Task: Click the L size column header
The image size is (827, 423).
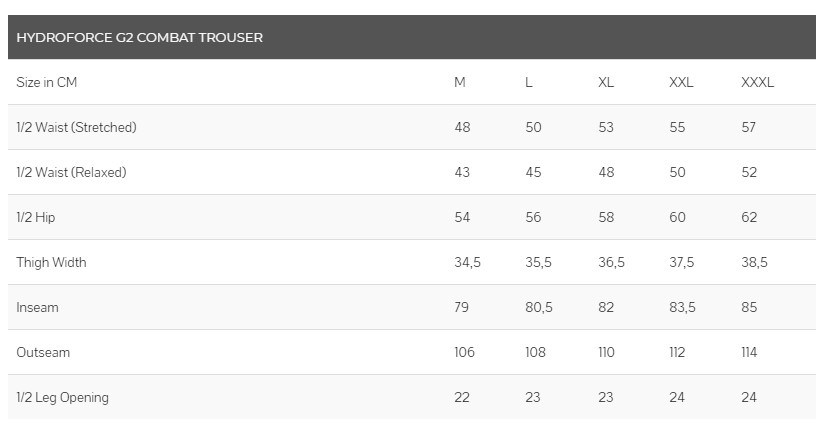Action: click(529, 82)
